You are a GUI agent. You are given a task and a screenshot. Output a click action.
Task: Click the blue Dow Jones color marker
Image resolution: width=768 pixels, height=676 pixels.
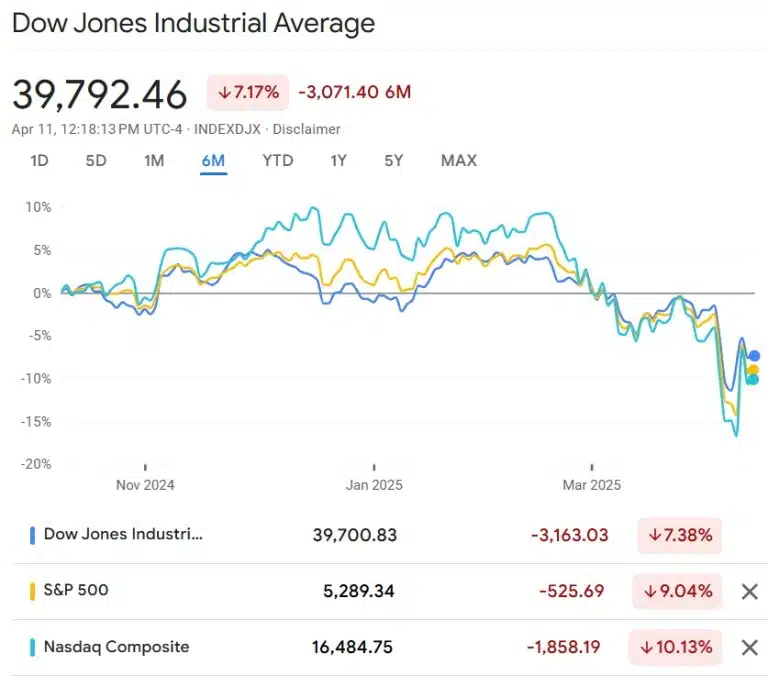click(x=33, y=535)
